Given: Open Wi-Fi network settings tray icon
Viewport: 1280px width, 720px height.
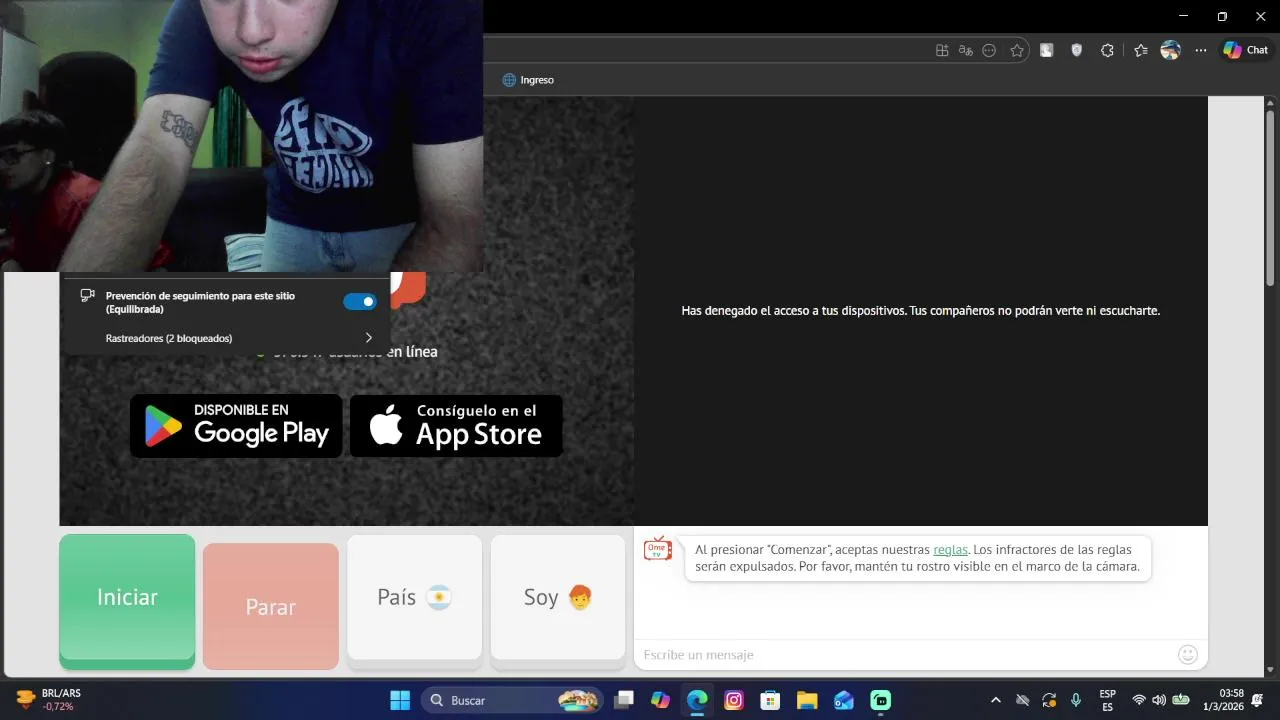Looking at the screenshot, I should (x=1138, y=700).
